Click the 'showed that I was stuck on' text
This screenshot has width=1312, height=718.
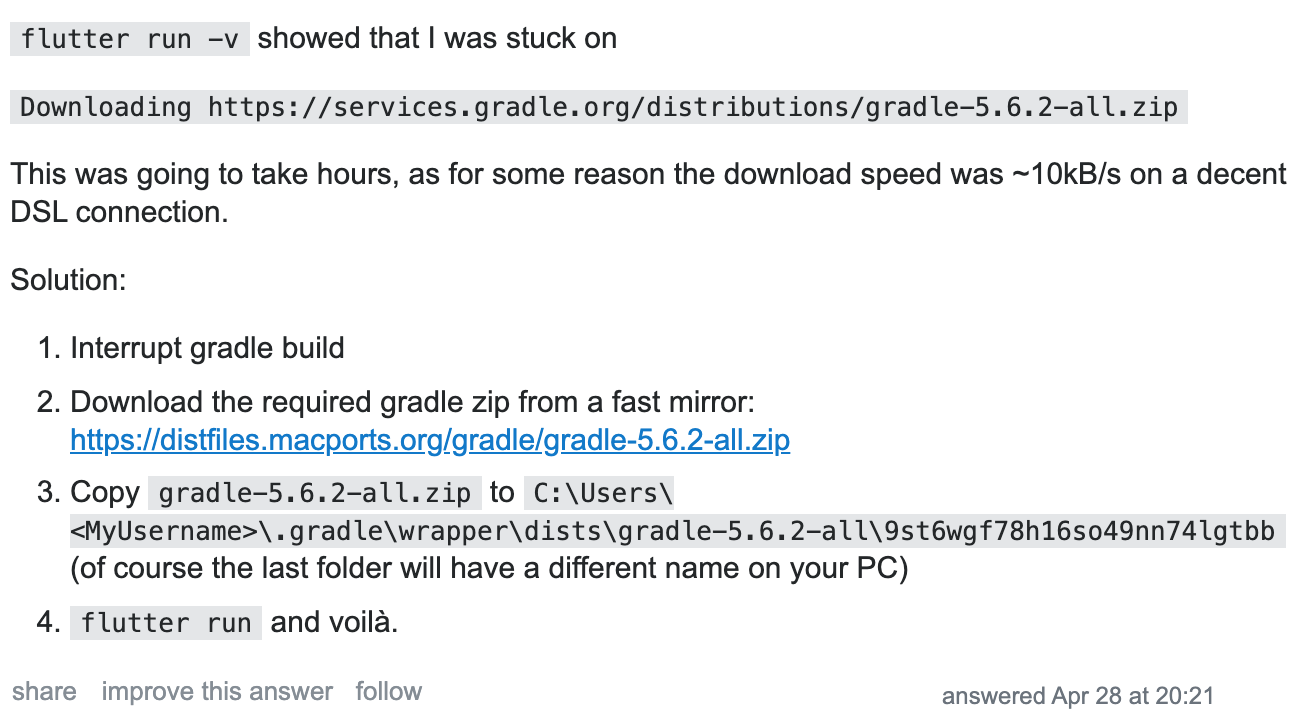pyautogui.click(x=437, y=39)
